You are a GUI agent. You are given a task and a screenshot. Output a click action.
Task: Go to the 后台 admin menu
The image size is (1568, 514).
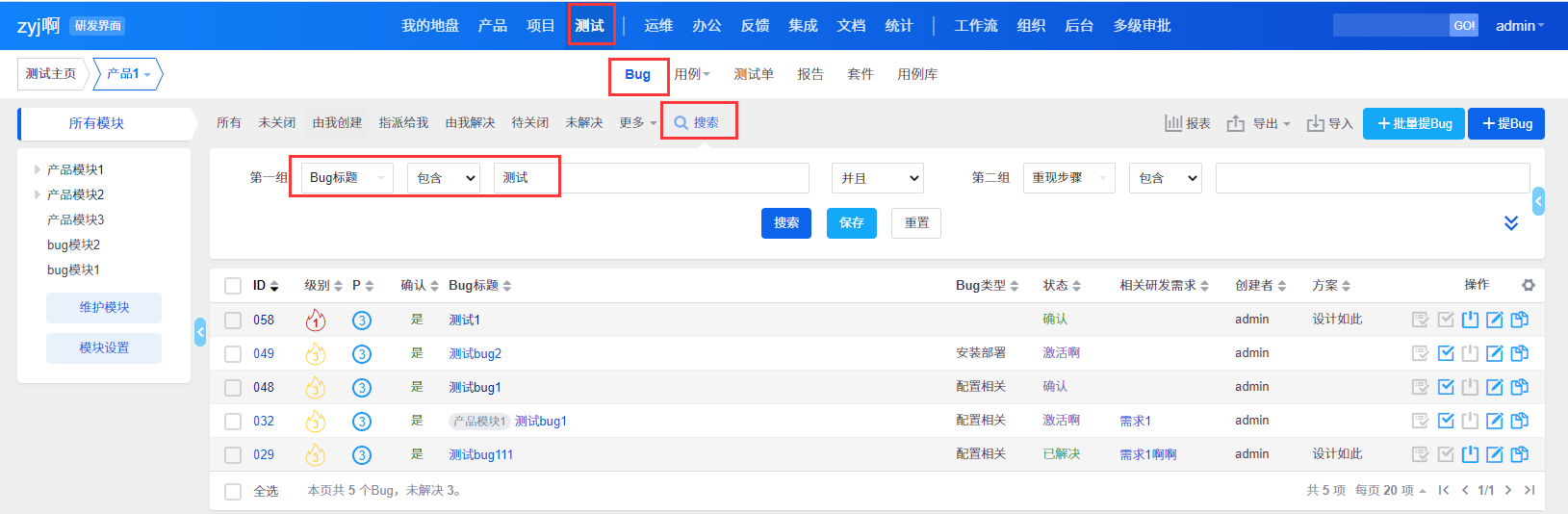pos(1079,26)
